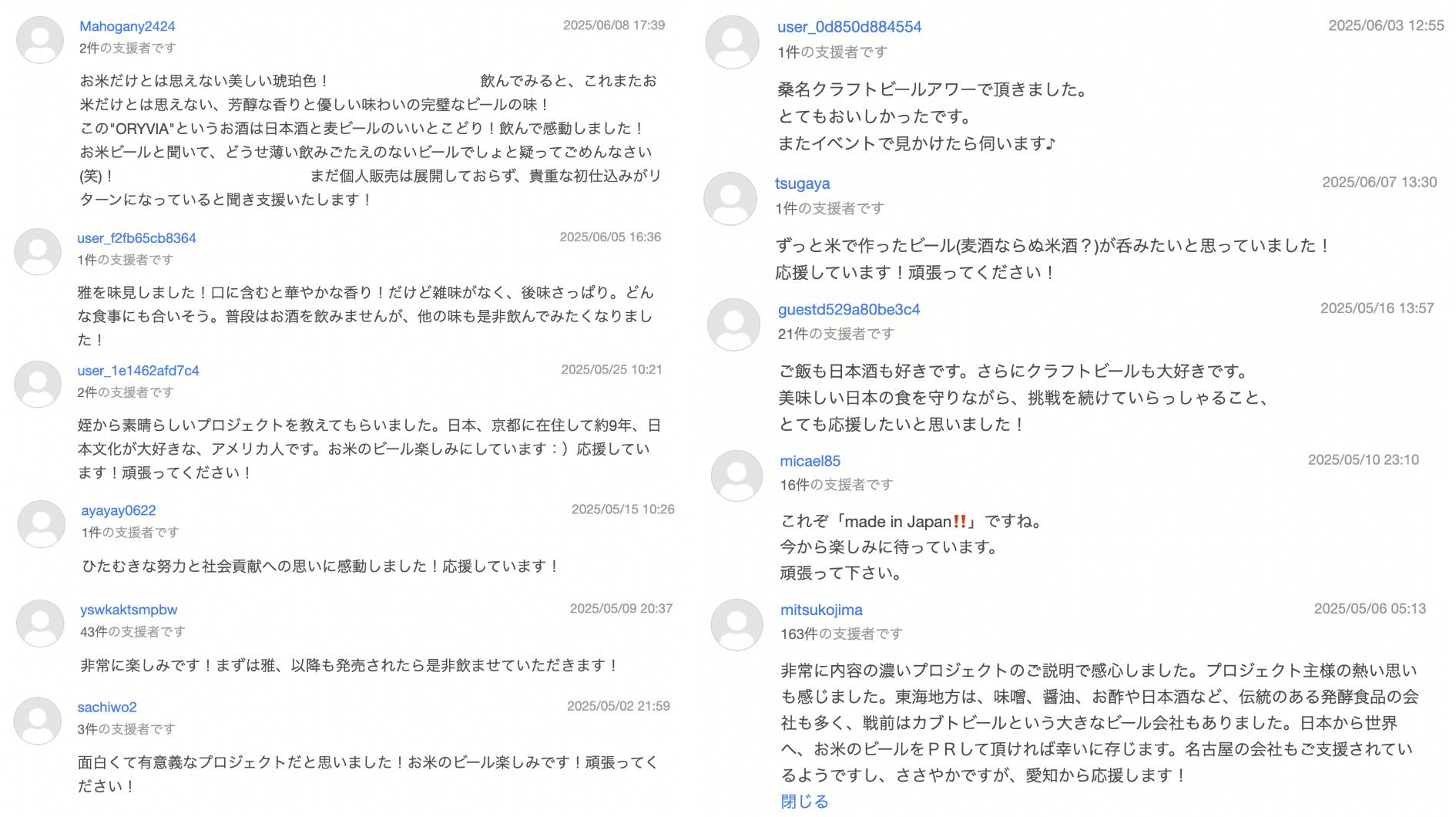Click tsugaya's avatar icon

coord(730,199)
